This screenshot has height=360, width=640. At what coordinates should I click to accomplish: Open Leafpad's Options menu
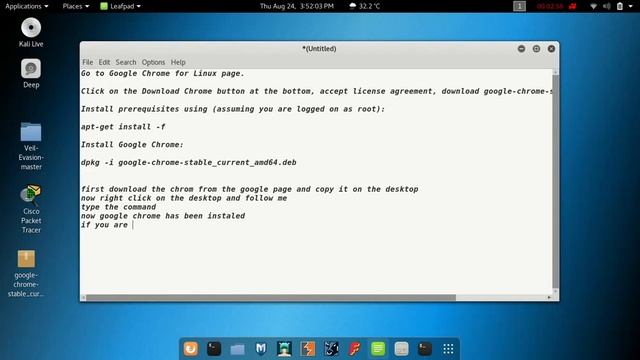(153, 62)
